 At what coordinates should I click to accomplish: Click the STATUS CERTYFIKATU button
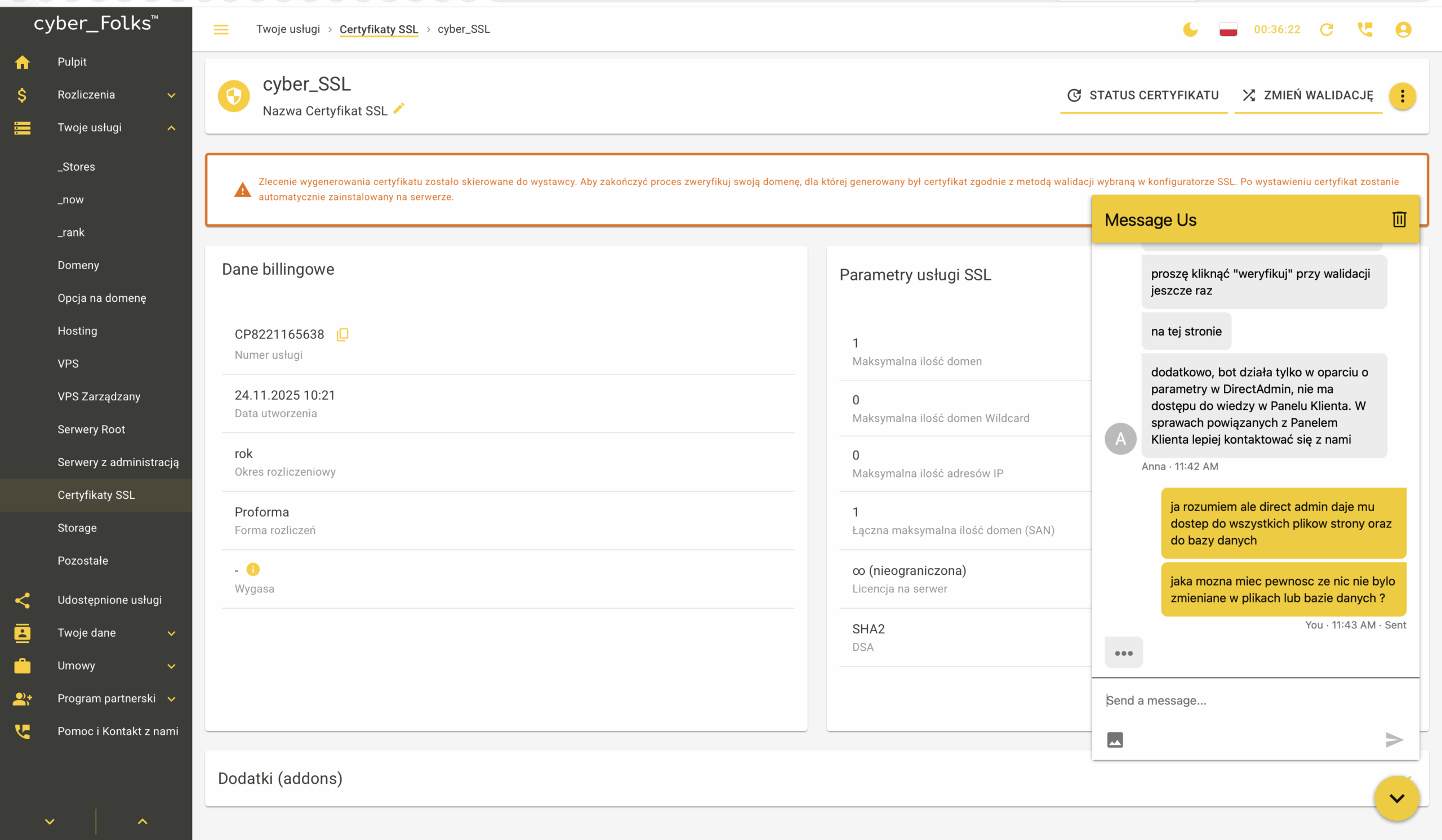1143,96
